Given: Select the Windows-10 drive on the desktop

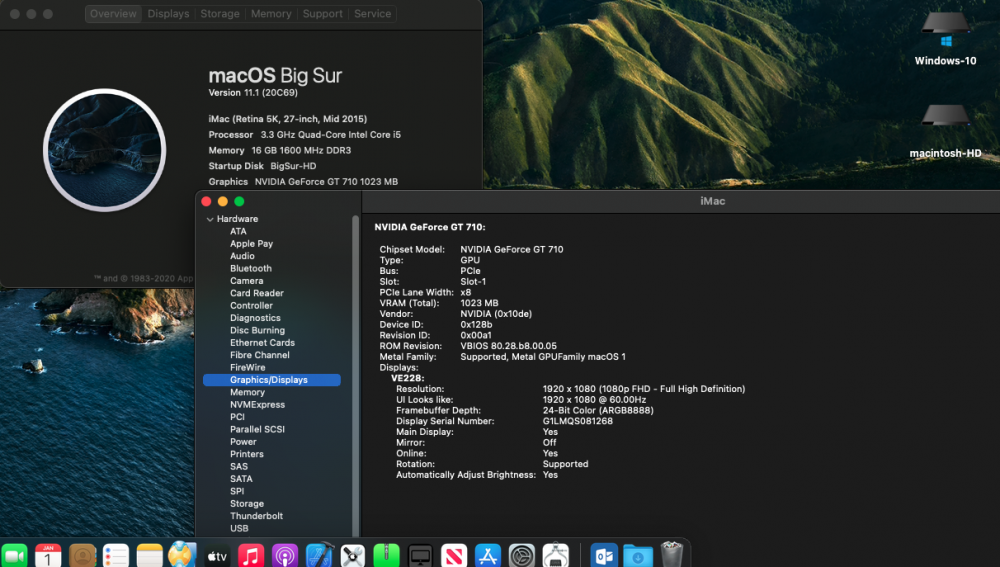Looking at the screenshot, I should 945,39.
